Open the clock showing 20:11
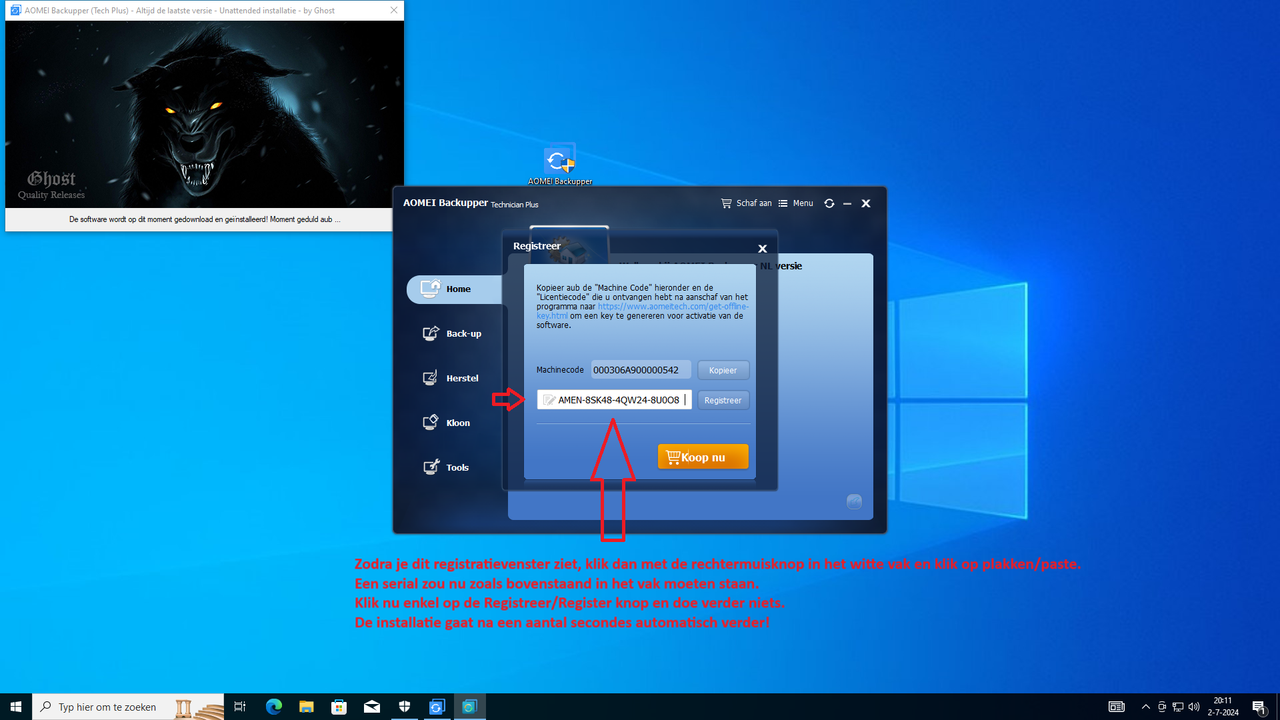Viewport: 1280px width, 720px height. pyautogui.click(x=1223, y=707)
